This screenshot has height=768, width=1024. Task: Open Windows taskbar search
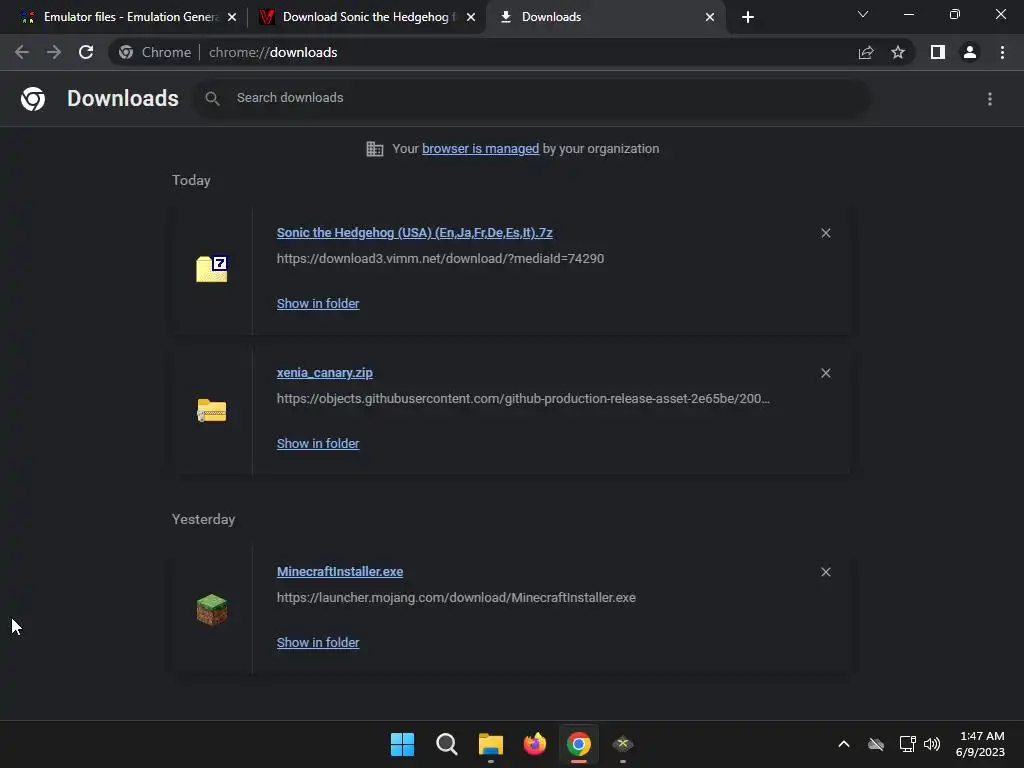point(447,744)
